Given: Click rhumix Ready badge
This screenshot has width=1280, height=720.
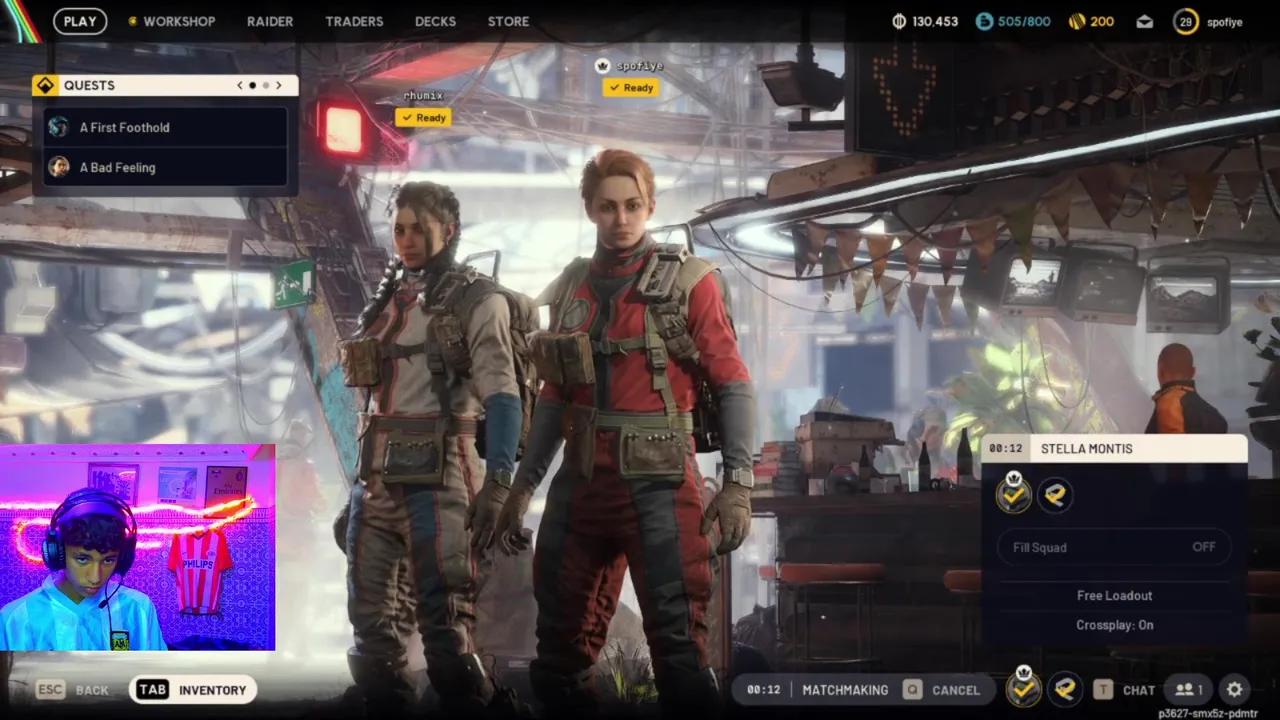Looking at the screenshot, I should tap(423, 117).
